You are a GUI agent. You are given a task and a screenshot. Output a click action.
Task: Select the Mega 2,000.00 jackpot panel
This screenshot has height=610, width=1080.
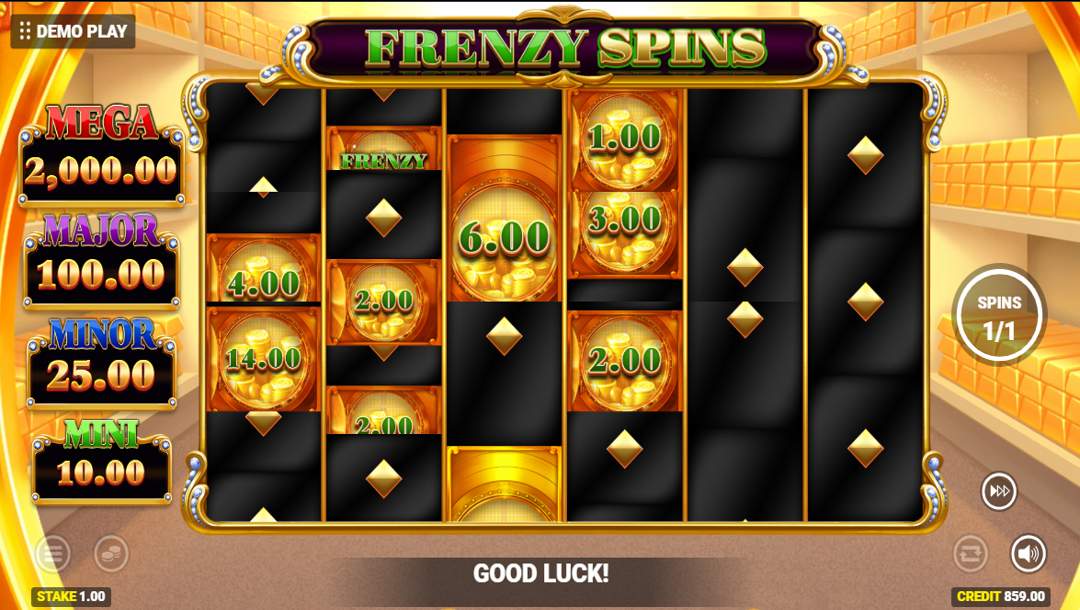pyautogui.click(x=102, y=156)
